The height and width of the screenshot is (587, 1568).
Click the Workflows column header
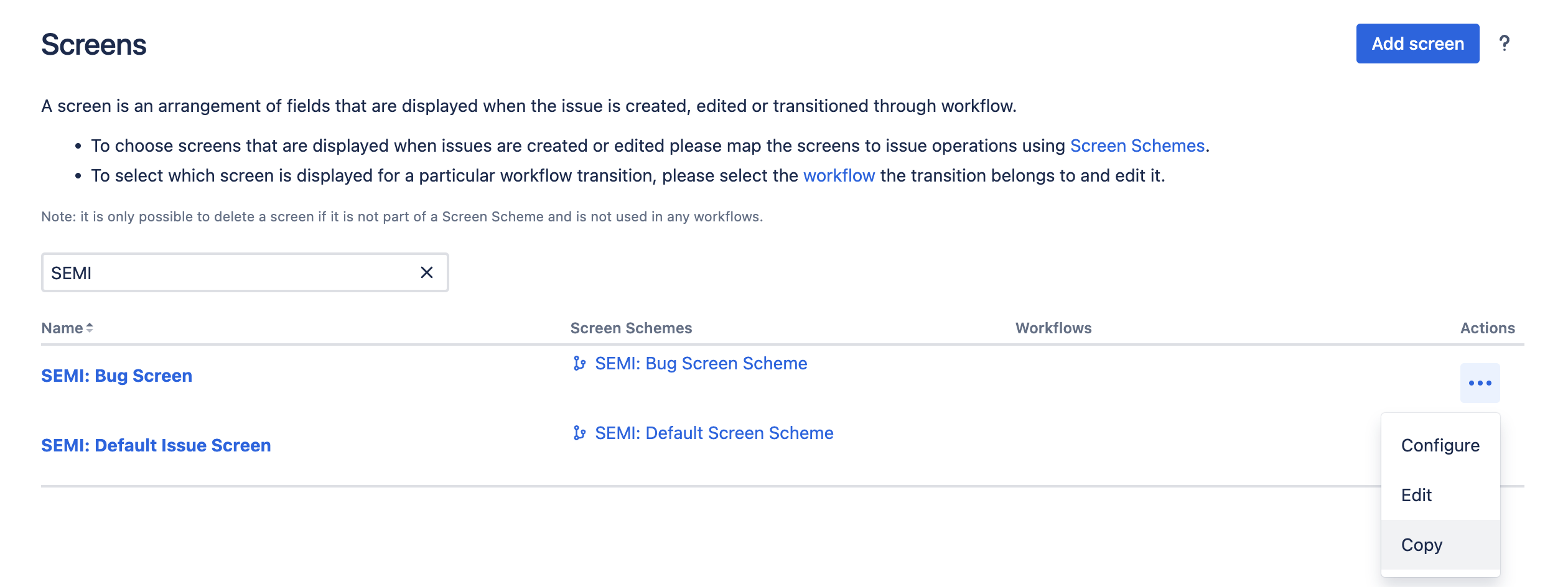click(x=1053, y=328)
